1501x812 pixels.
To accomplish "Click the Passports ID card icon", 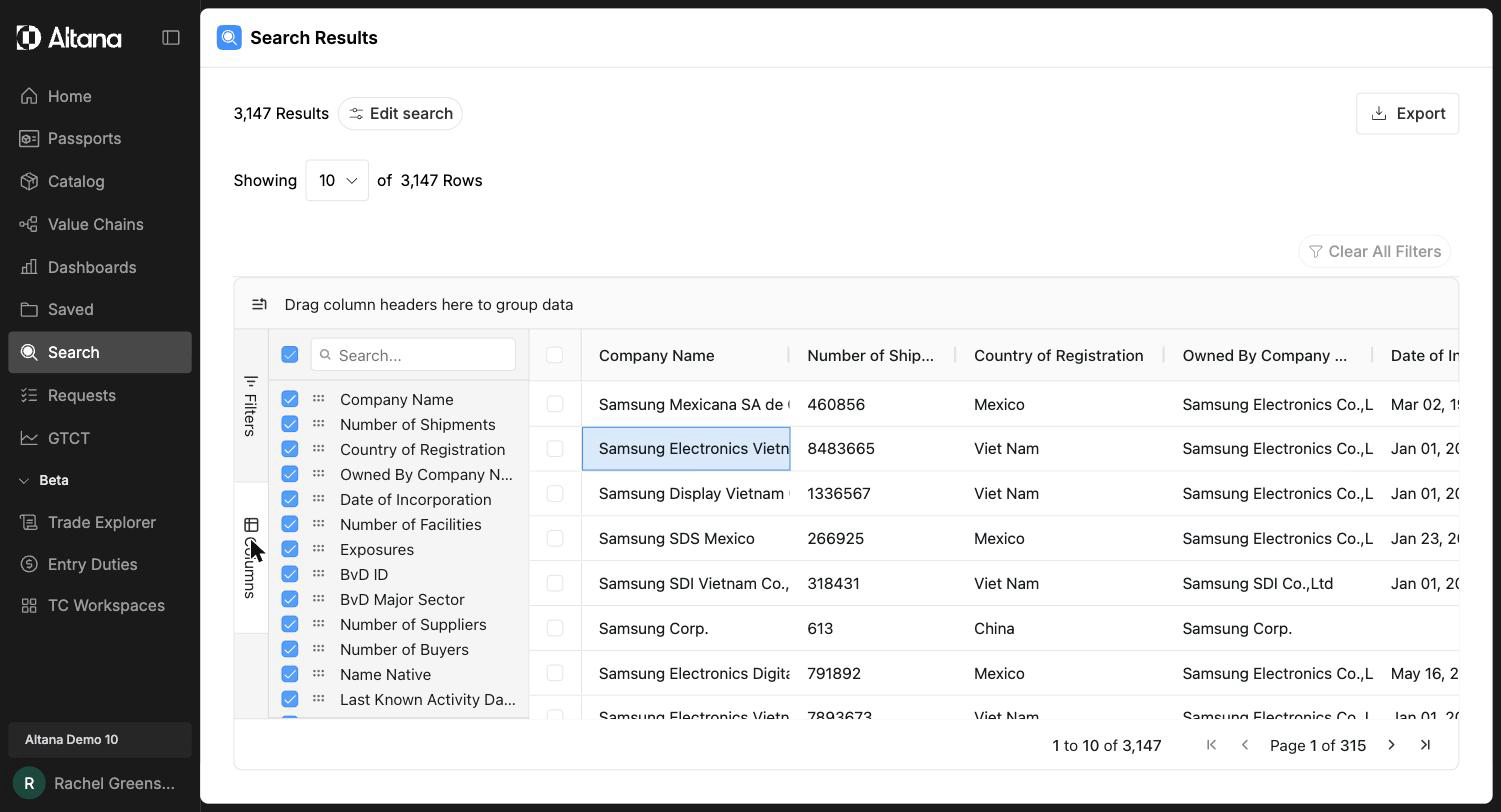I will pos(29,139).
